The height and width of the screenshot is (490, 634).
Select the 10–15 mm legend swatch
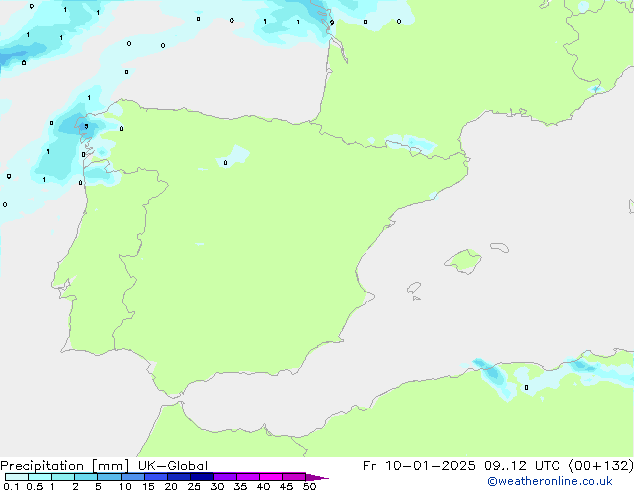coord(132,477)
